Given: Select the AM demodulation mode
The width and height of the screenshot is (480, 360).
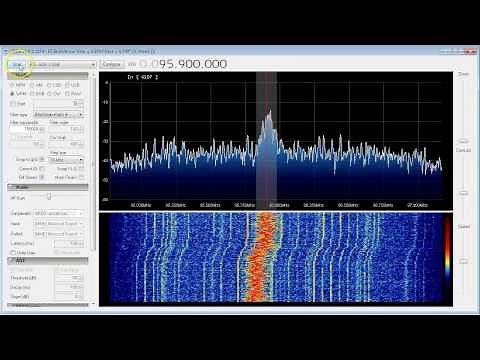Looking at the screenshot, I should point(36,85).
